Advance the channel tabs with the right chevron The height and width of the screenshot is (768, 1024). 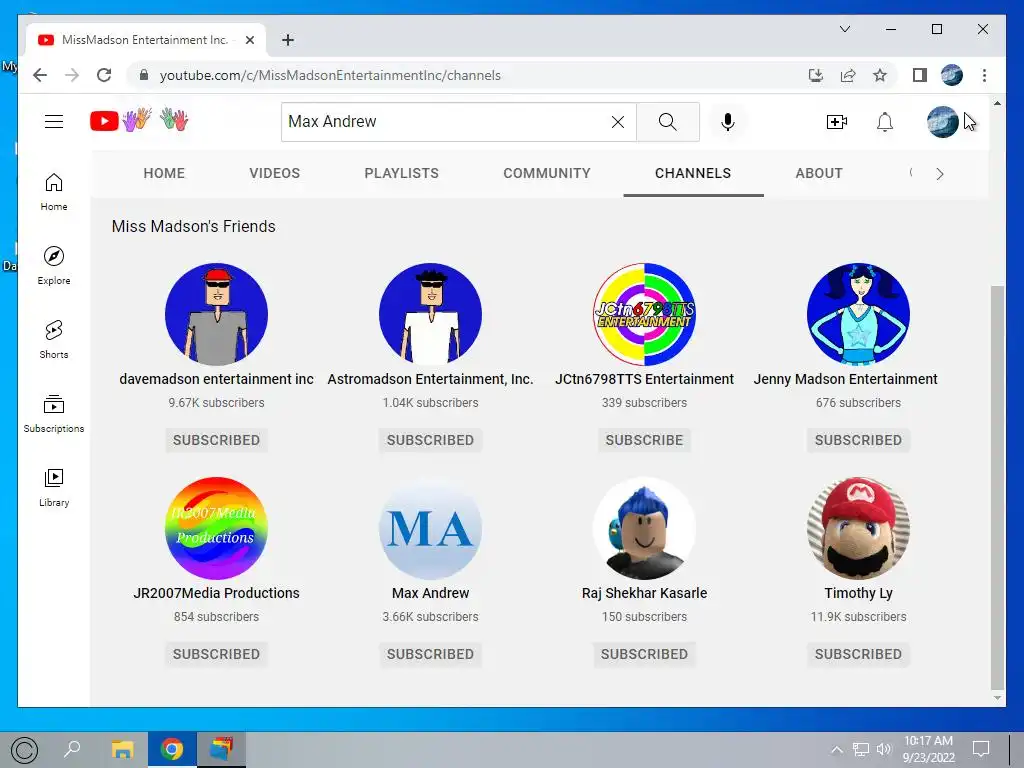coord(939,174)
